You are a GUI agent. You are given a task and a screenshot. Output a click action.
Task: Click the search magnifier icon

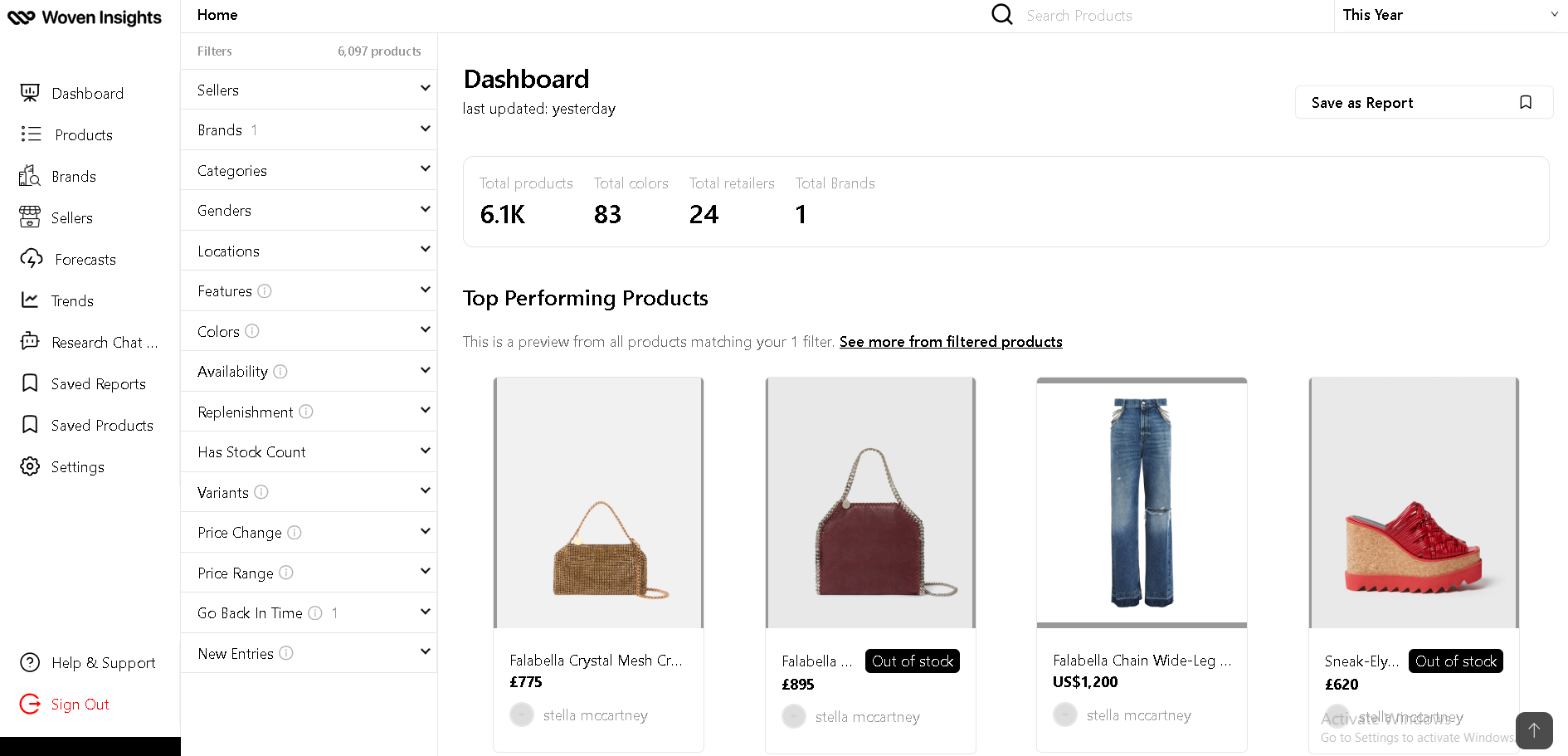coord(1002,15)
